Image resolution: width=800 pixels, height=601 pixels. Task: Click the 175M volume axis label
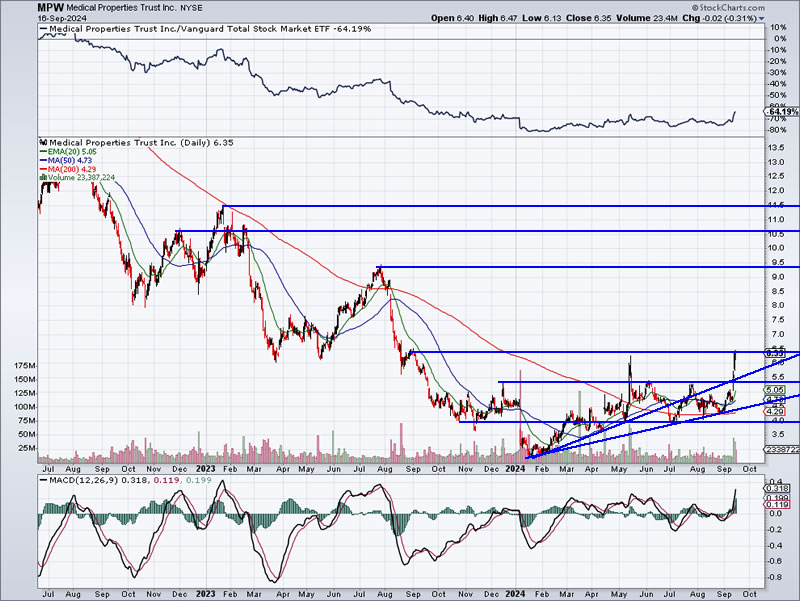[26, 366]
